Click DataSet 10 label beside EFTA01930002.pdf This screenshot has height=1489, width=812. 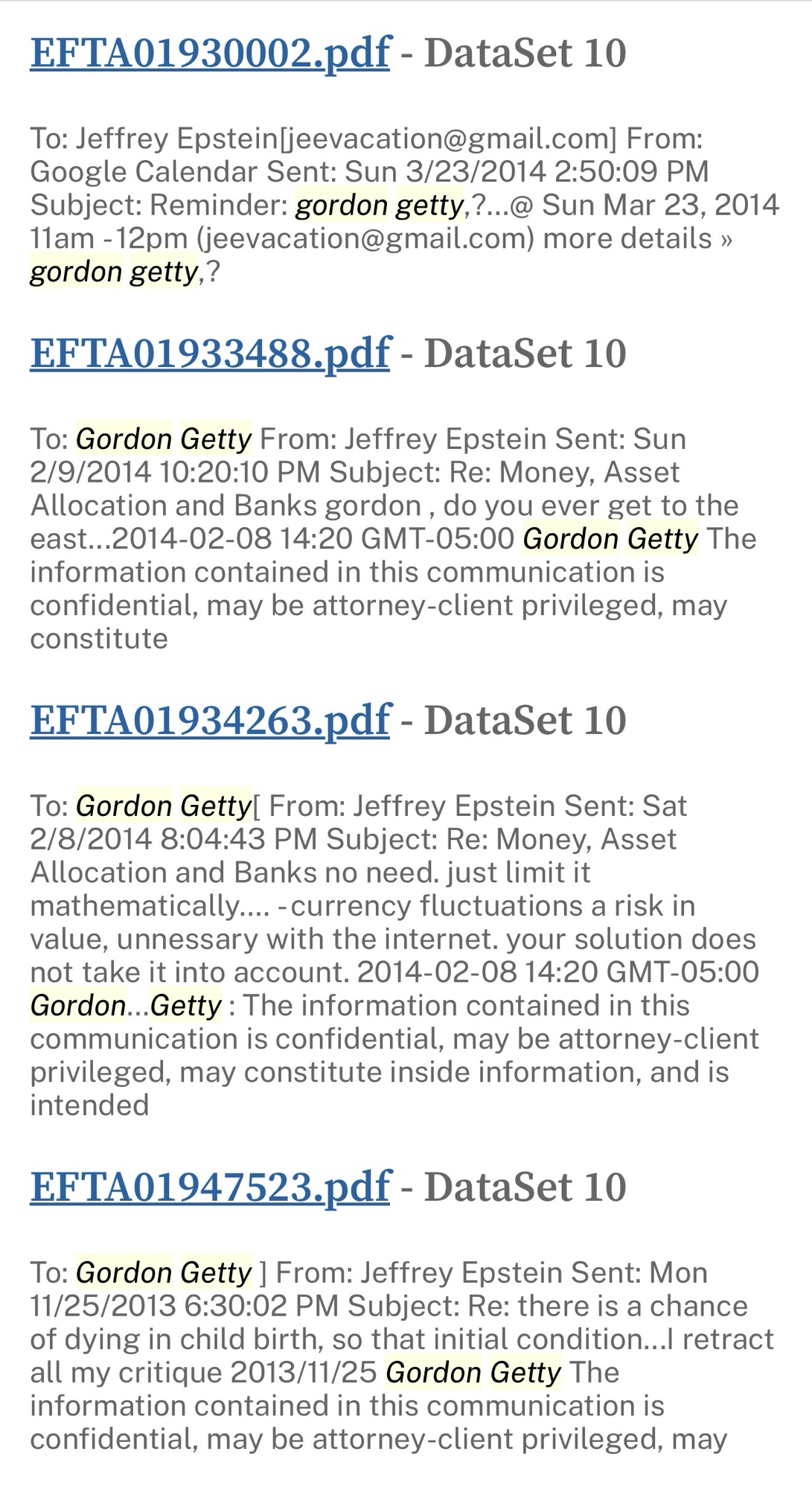click(x=525, y=53)
